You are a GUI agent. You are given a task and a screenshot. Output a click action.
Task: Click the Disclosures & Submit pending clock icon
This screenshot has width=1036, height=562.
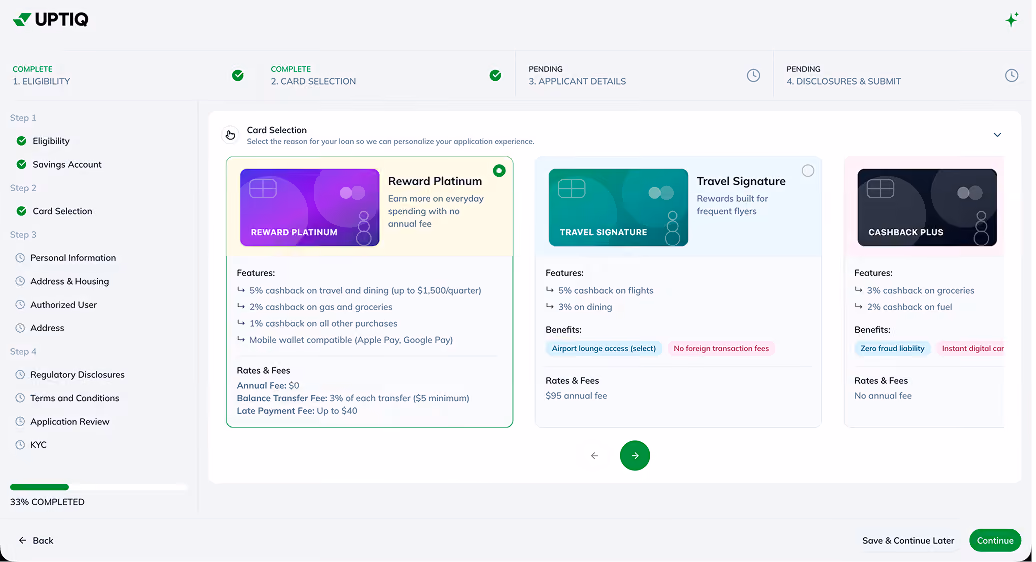1012,75
